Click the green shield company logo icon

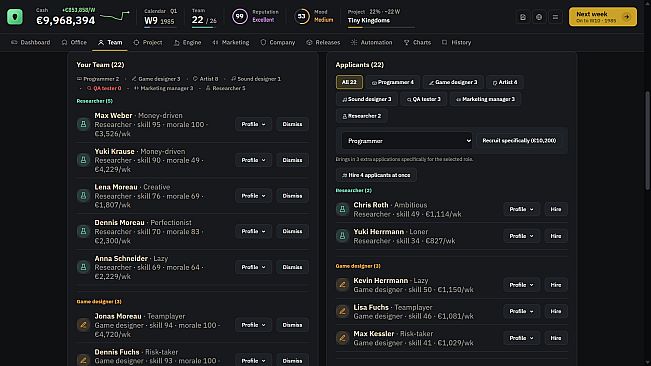[15, 17]
